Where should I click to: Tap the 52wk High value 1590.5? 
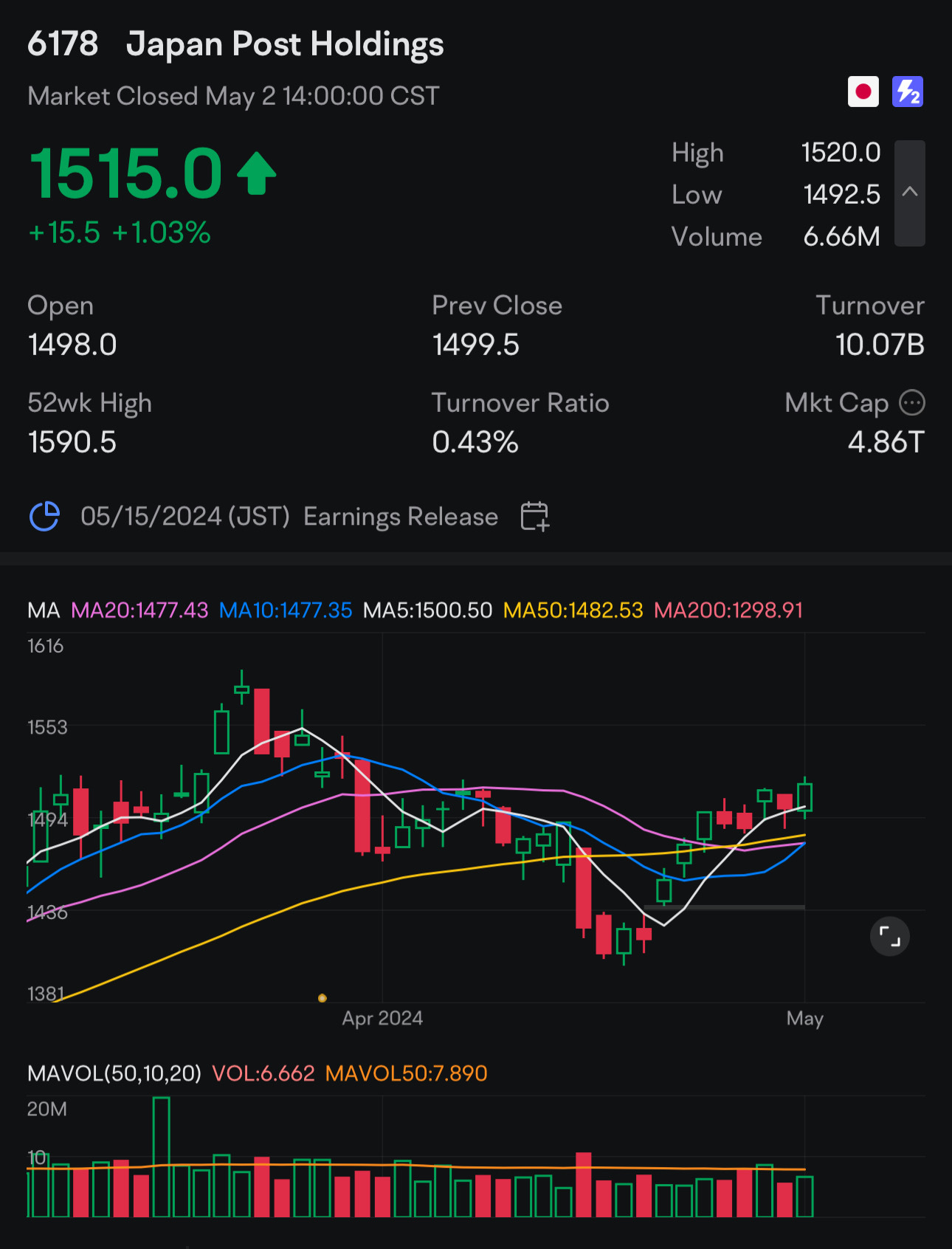pyautogui.click(x=72, y=442)
